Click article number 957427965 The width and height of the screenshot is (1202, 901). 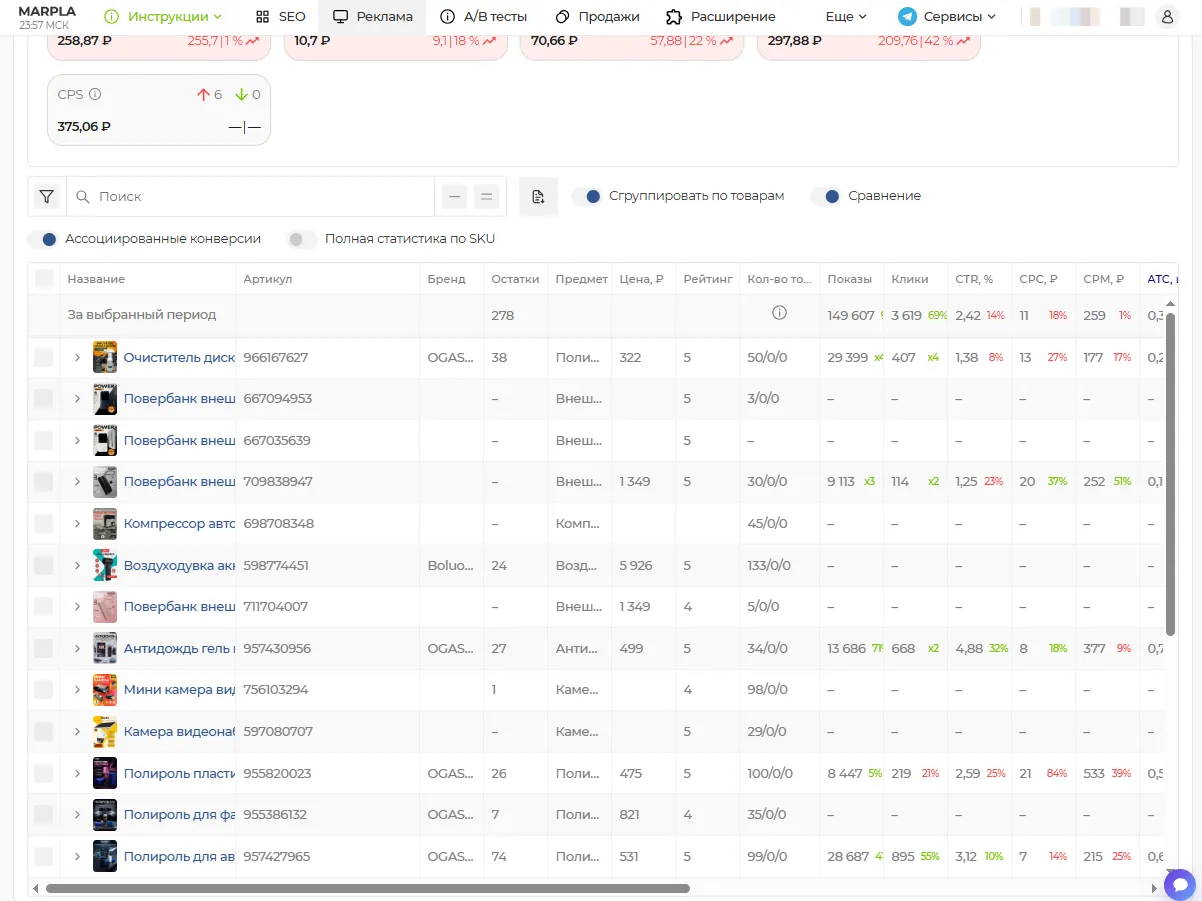pos(277,856)
